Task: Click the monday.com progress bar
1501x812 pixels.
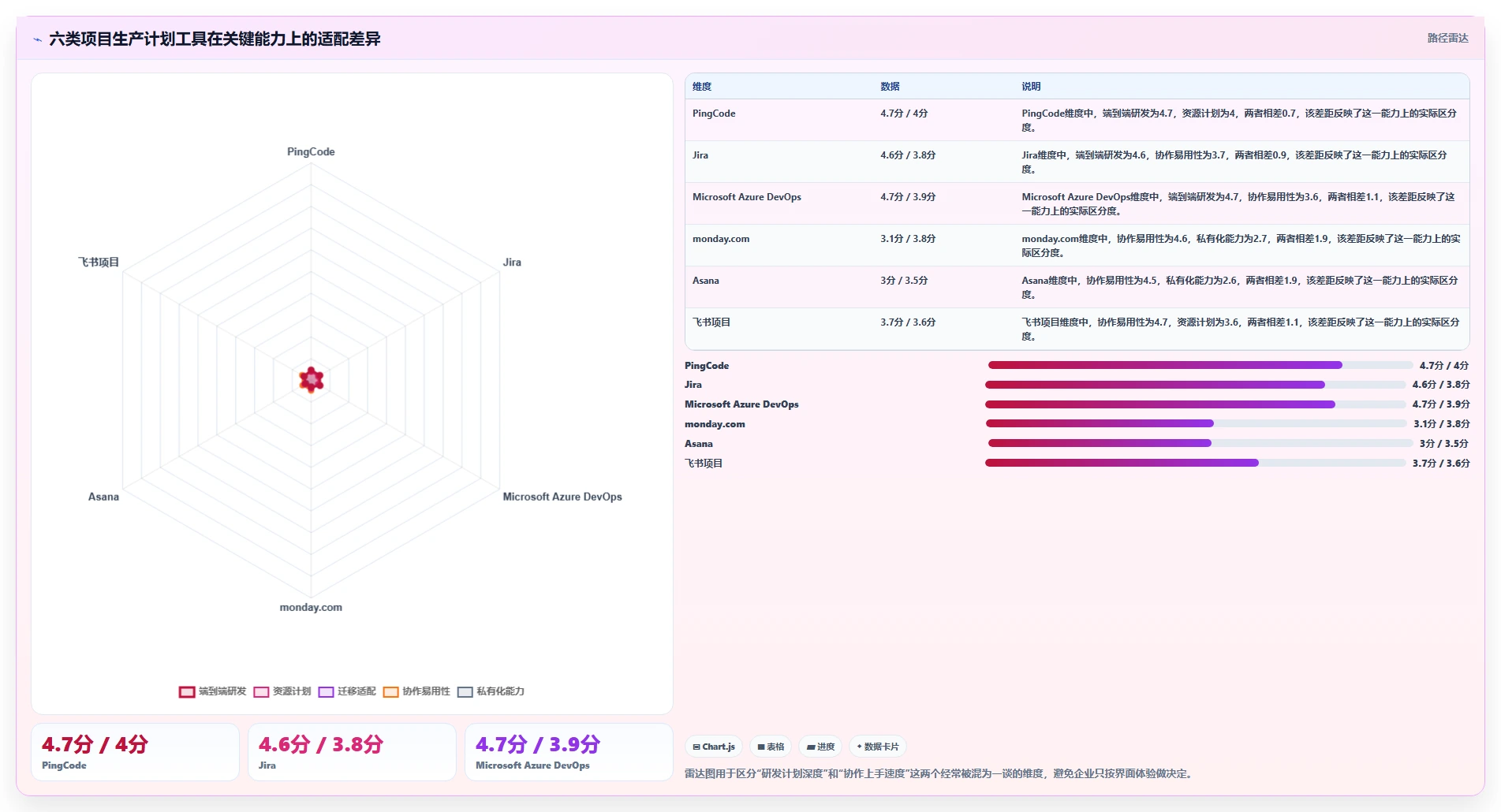Action: click(1196, 423)
